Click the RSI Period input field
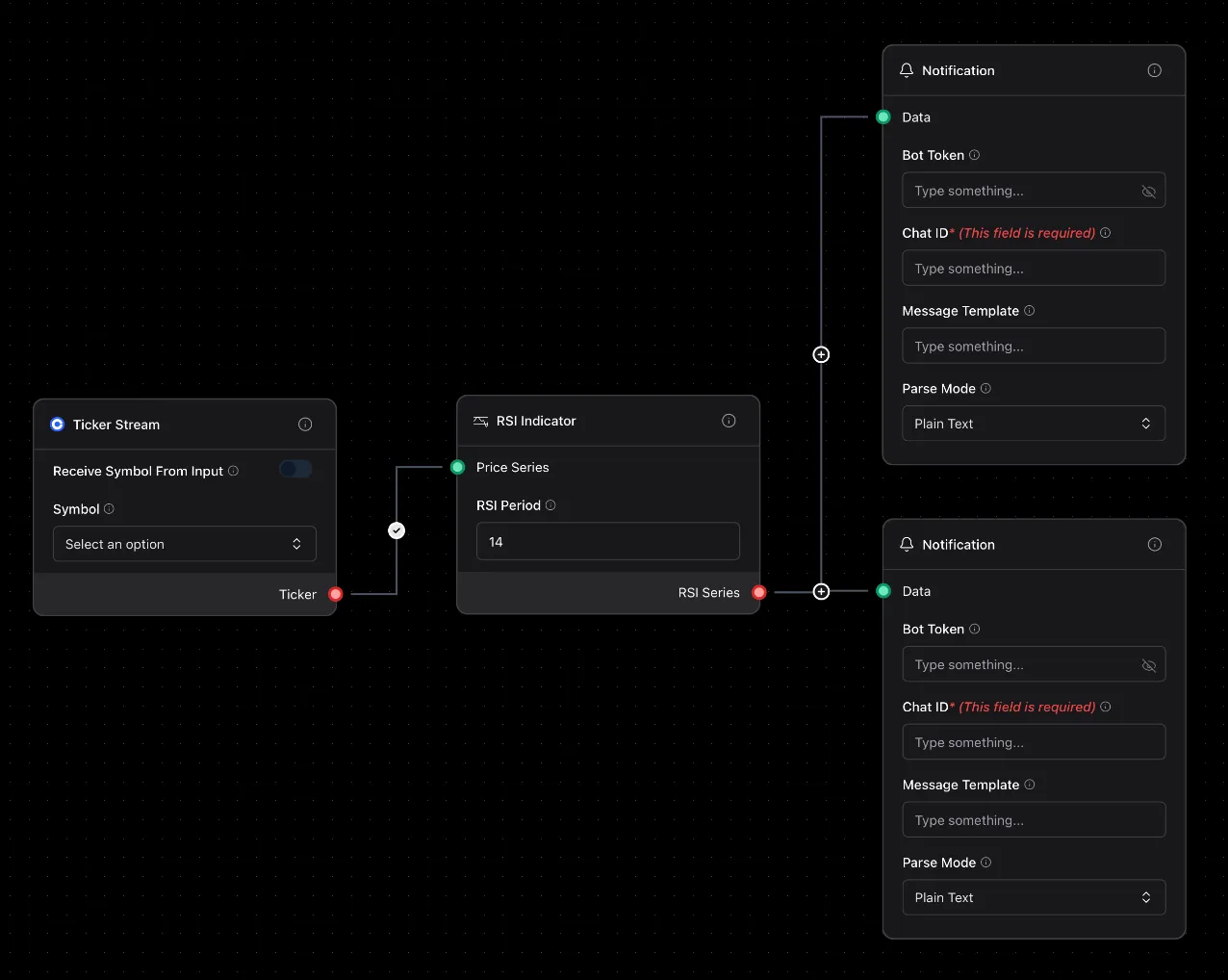Image resolution: width=1228 pixels, height=980 pixels. [607, 542]
